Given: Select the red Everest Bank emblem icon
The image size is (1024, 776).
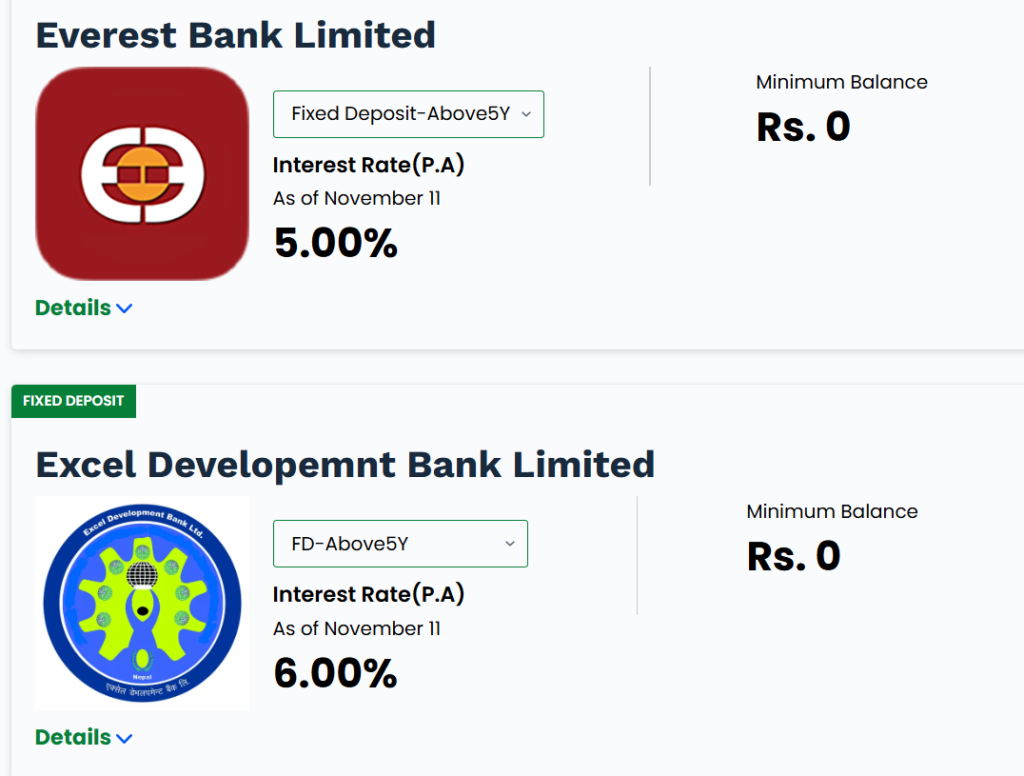Looking at the screenshot, I should coord(142,172).
